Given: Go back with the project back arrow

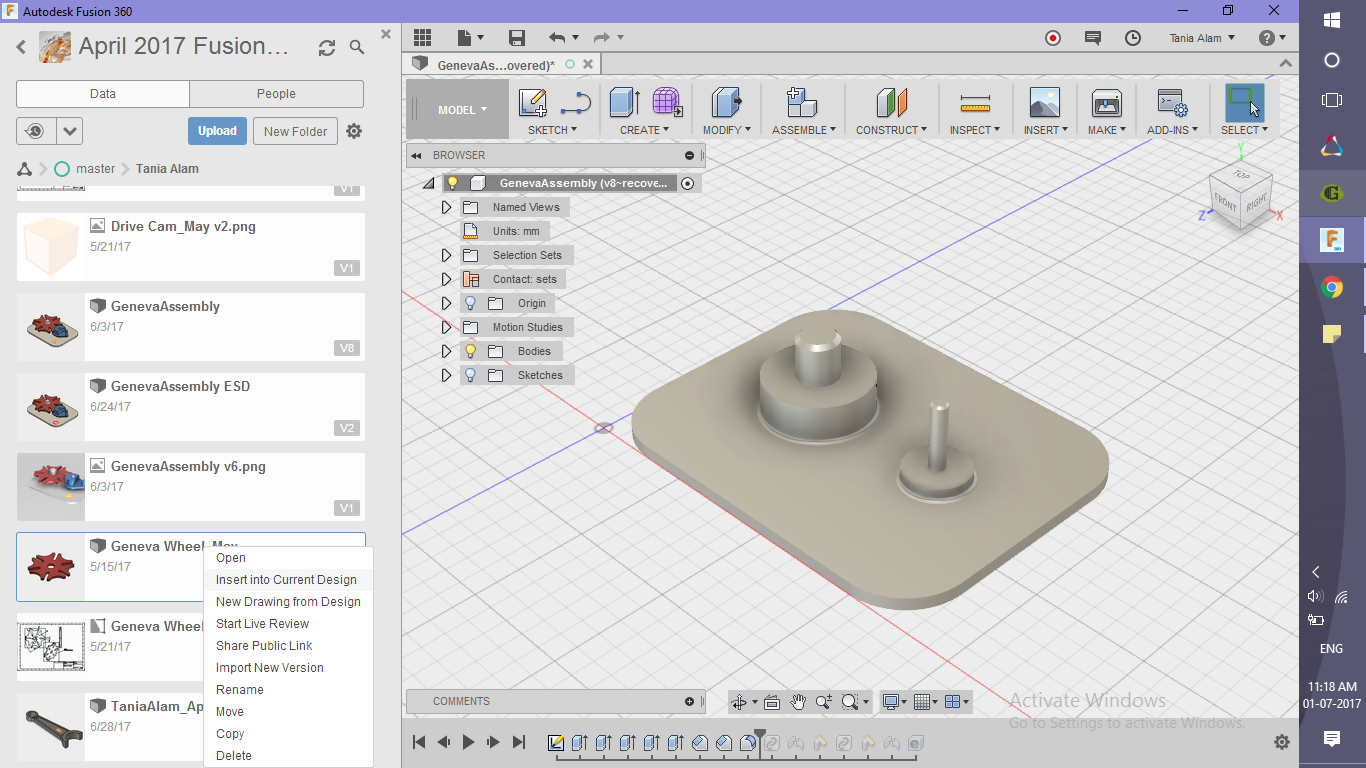Looking at the screenshot, I should point(21,47).
